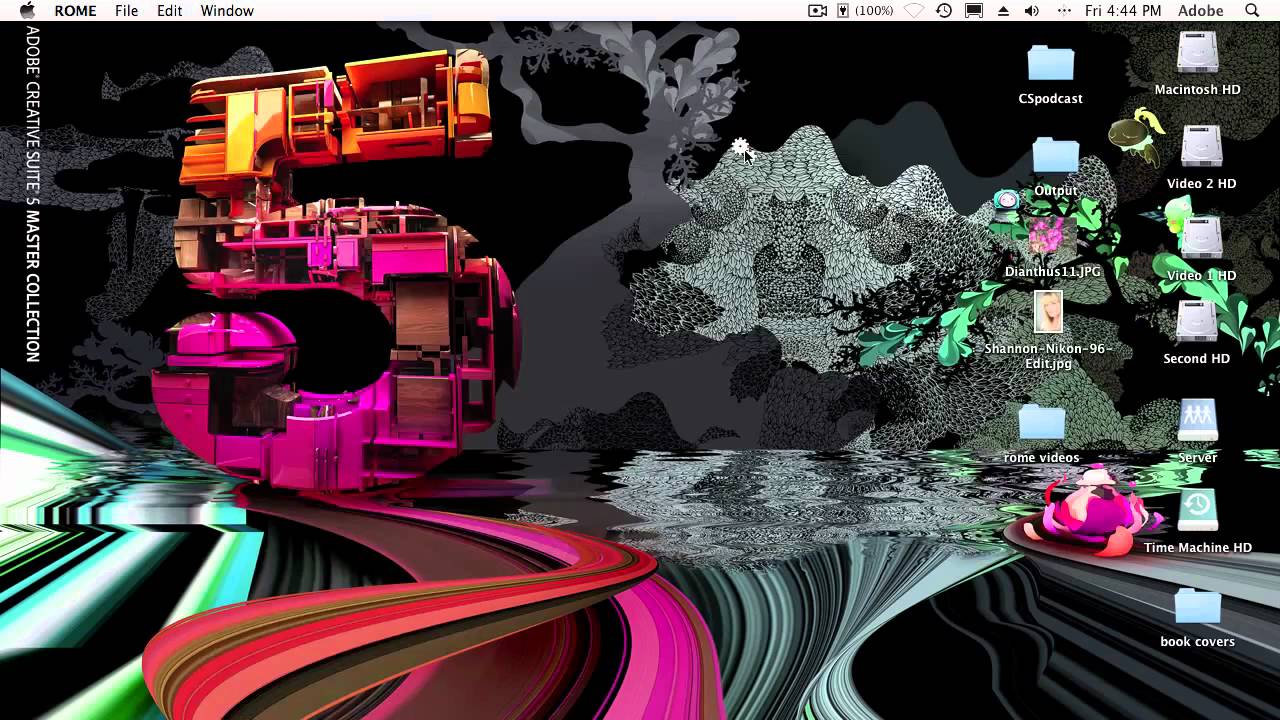Click the display mirroring menu bar icon
1280x720 pixels.
pyautogui.click(x=974, y=11)
